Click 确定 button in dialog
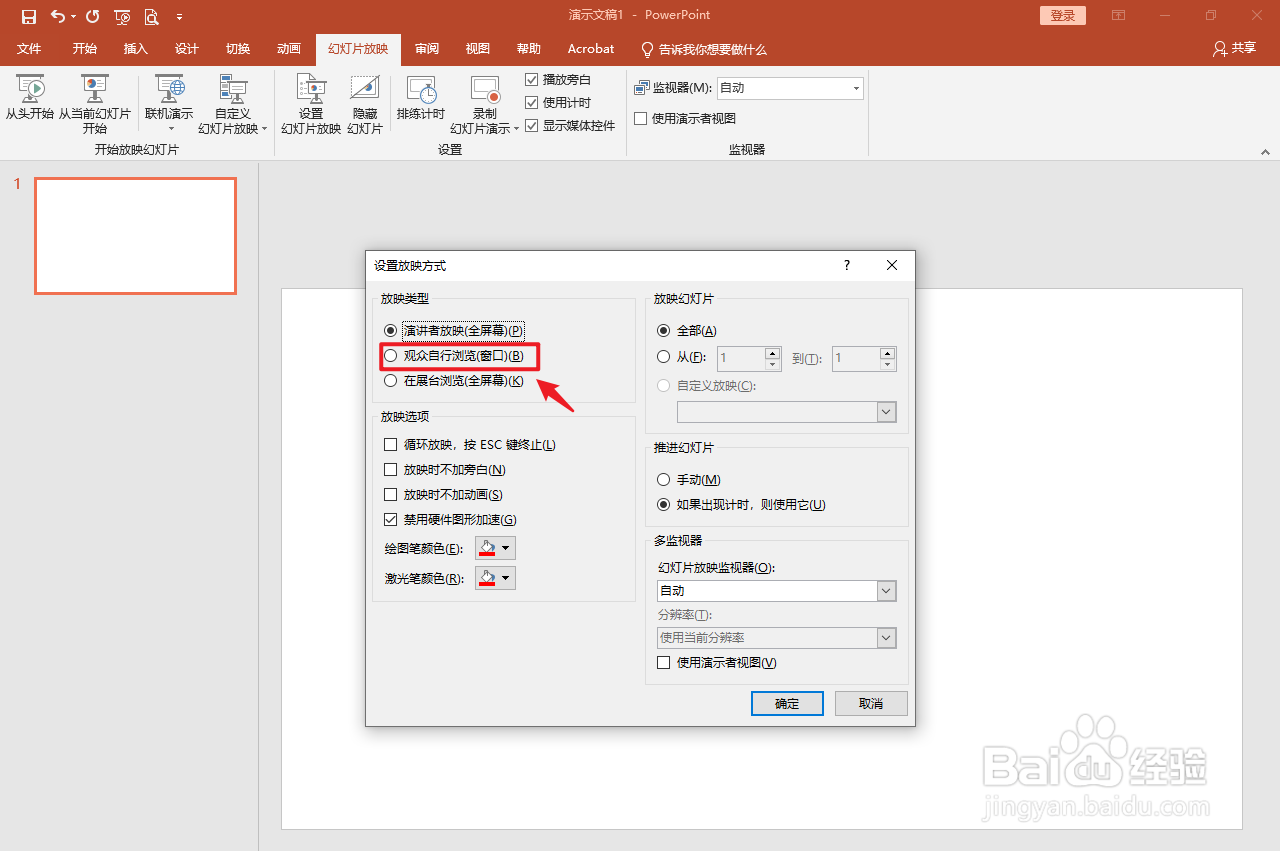 click(x=787, y=703)
